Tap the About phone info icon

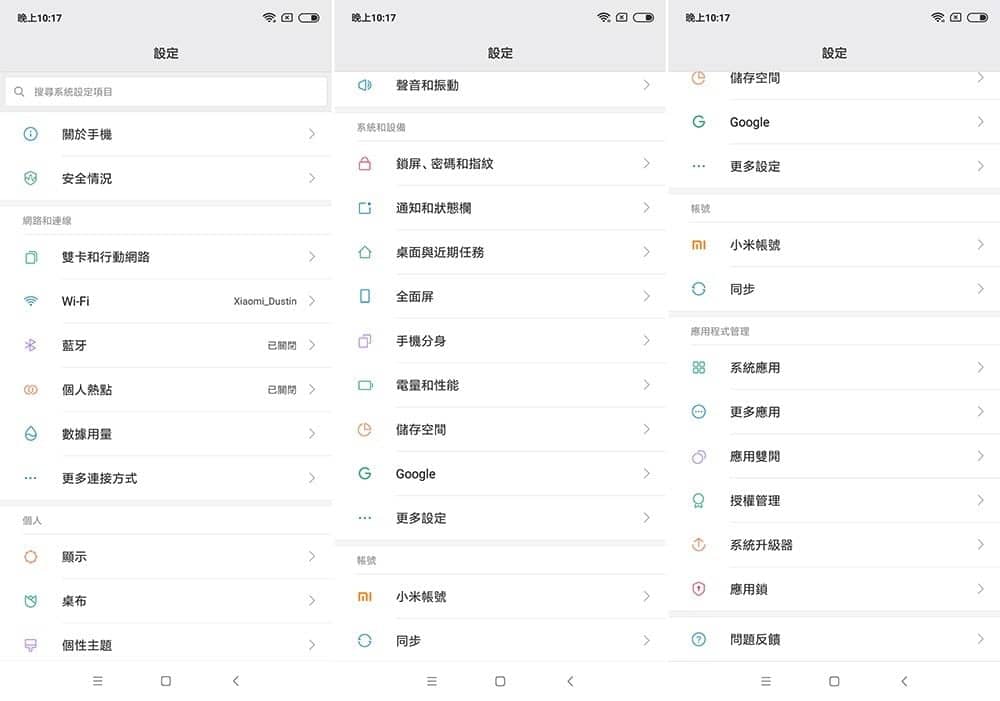pos(31,134)
